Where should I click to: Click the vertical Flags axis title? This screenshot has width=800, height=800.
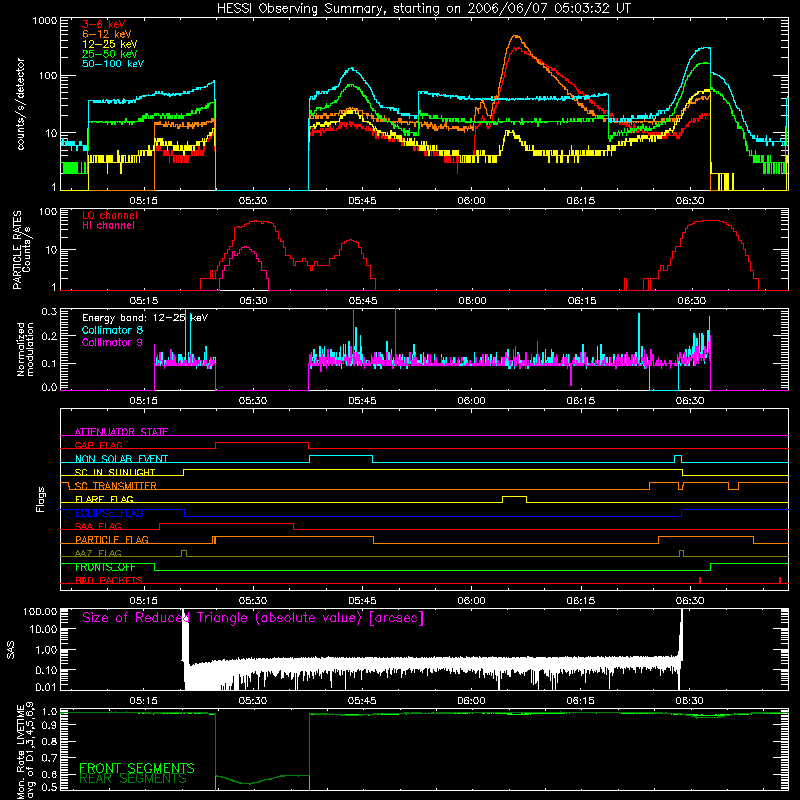click(41, 499)
